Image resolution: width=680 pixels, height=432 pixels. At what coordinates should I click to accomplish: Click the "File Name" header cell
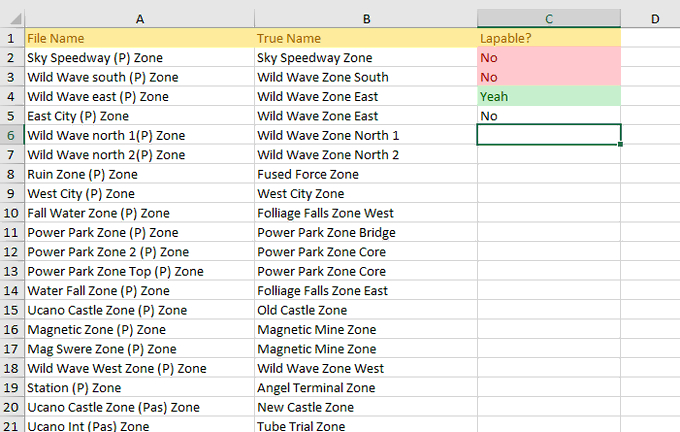(139, 38)
